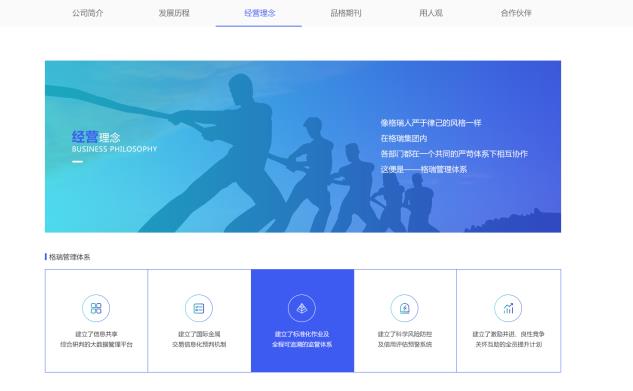This screenshot has height=391, width=633.
Task: Click the BUSINESS PHILOSOPHY banner subtitle
Action: [114, 149]
